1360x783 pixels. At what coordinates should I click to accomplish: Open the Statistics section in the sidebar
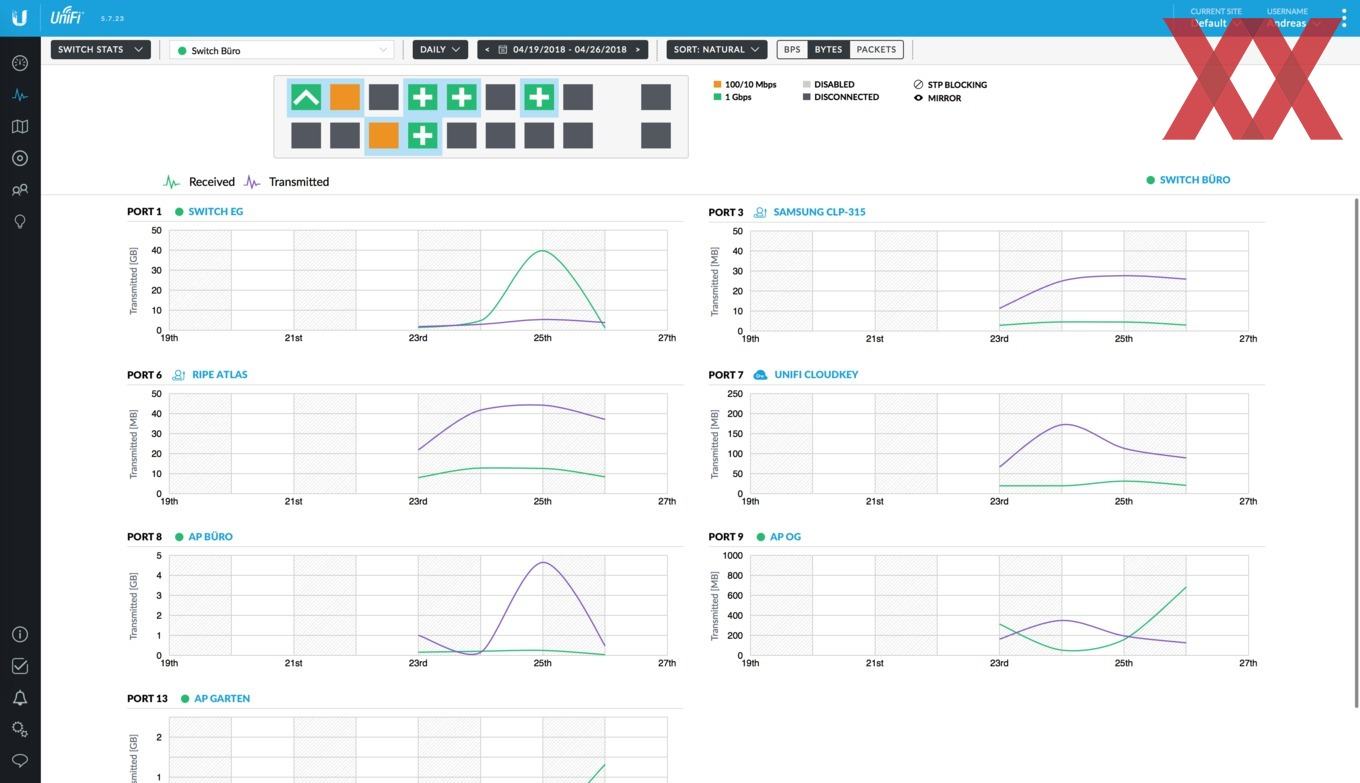(20, 95)
